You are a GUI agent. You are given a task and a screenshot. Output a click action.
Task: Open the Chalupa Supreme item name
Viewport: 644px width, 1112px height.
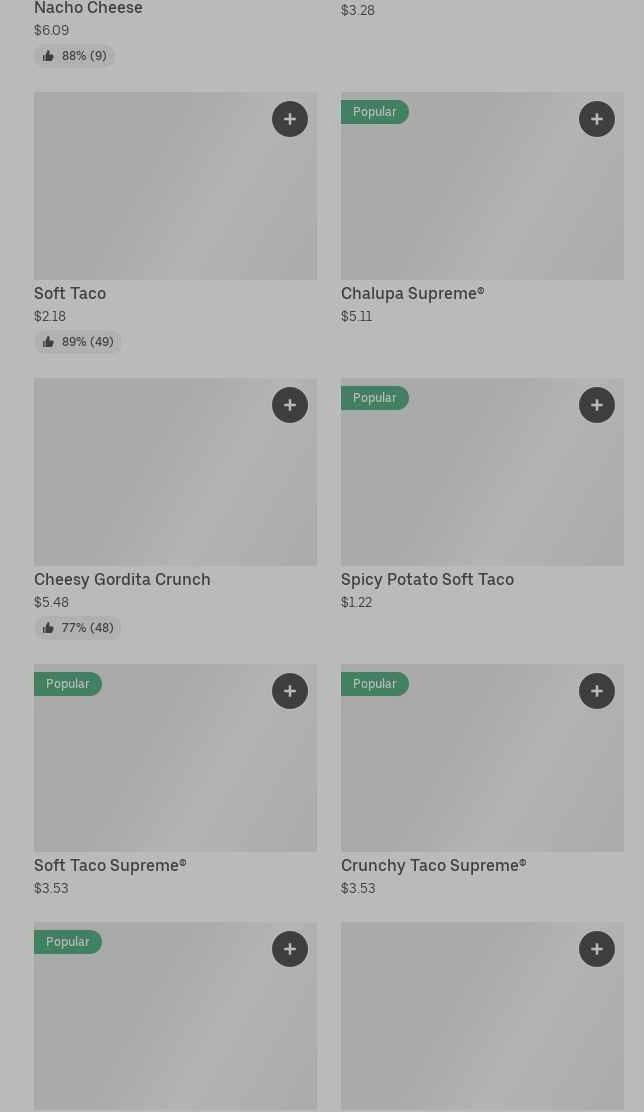412,293
